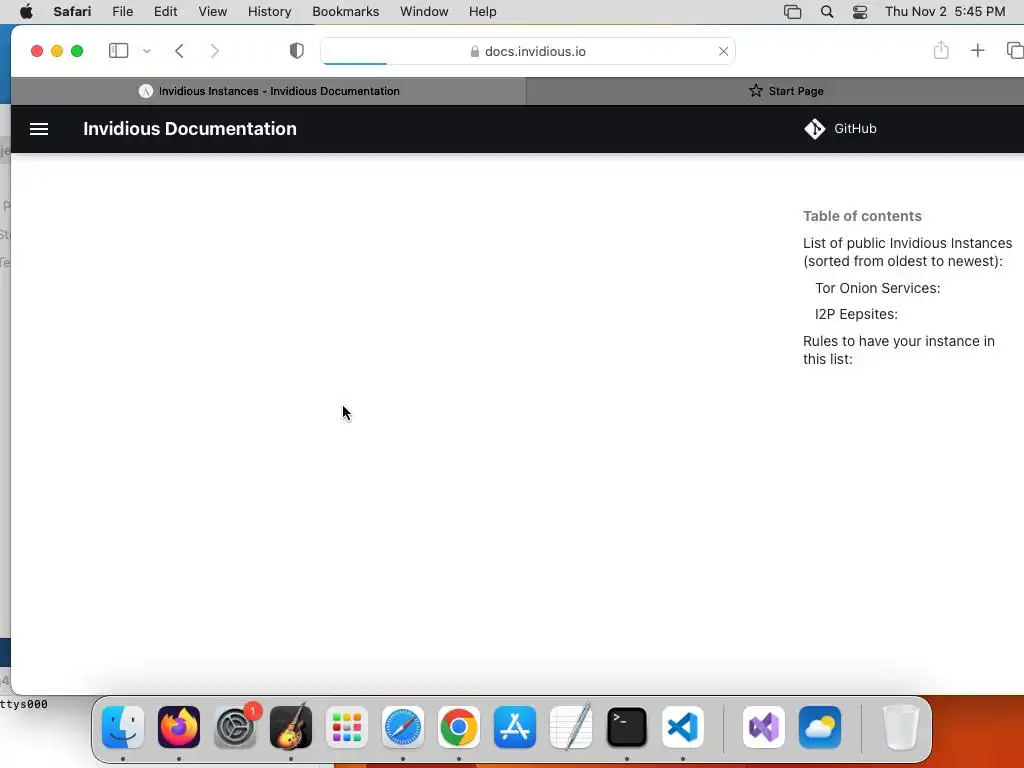Open Launchpad from the Dock

coord(347,727)
